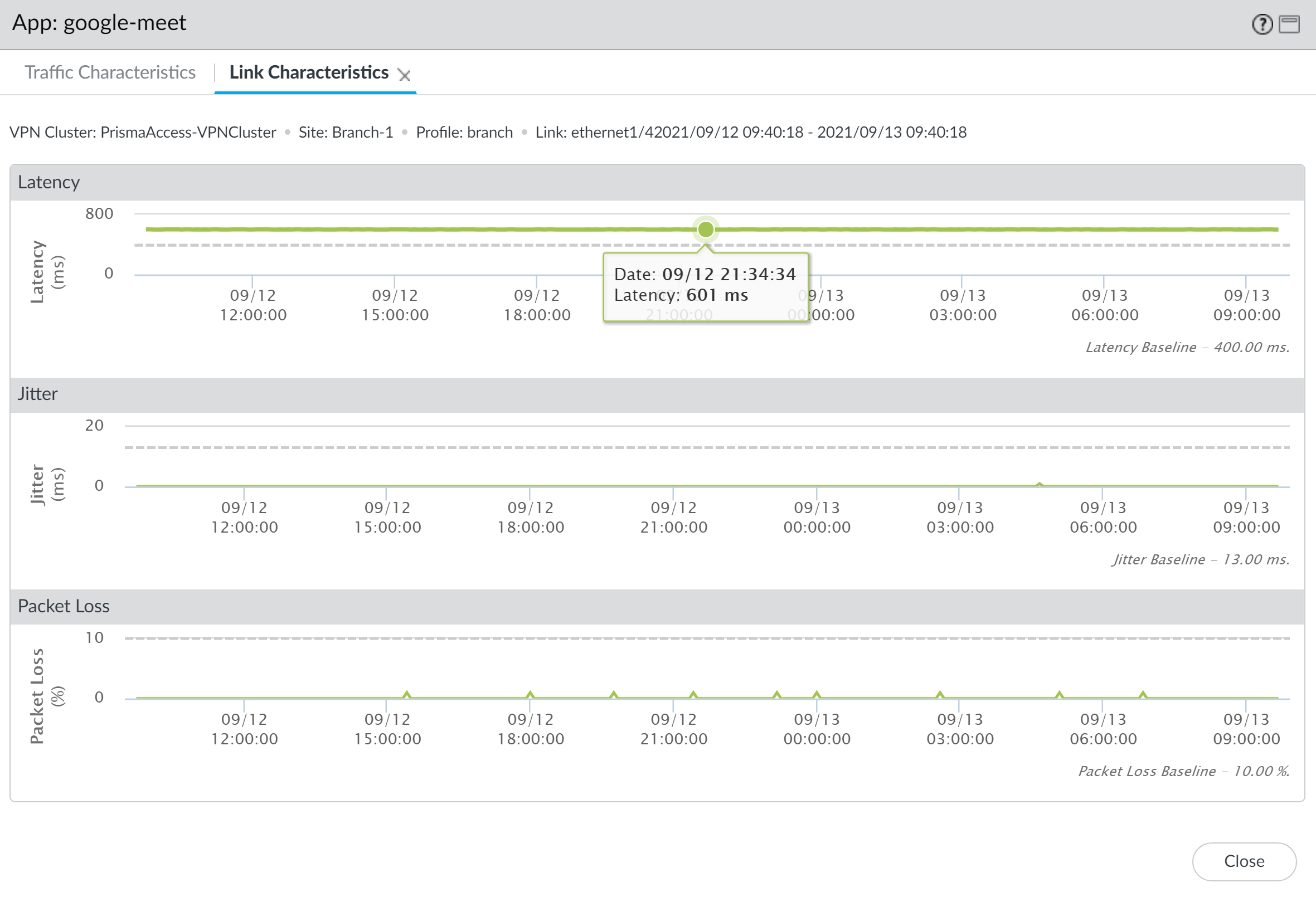Click the Latency Baseline 400.00 ms label
1316x902 pixels.
(x=1187, y=347)
